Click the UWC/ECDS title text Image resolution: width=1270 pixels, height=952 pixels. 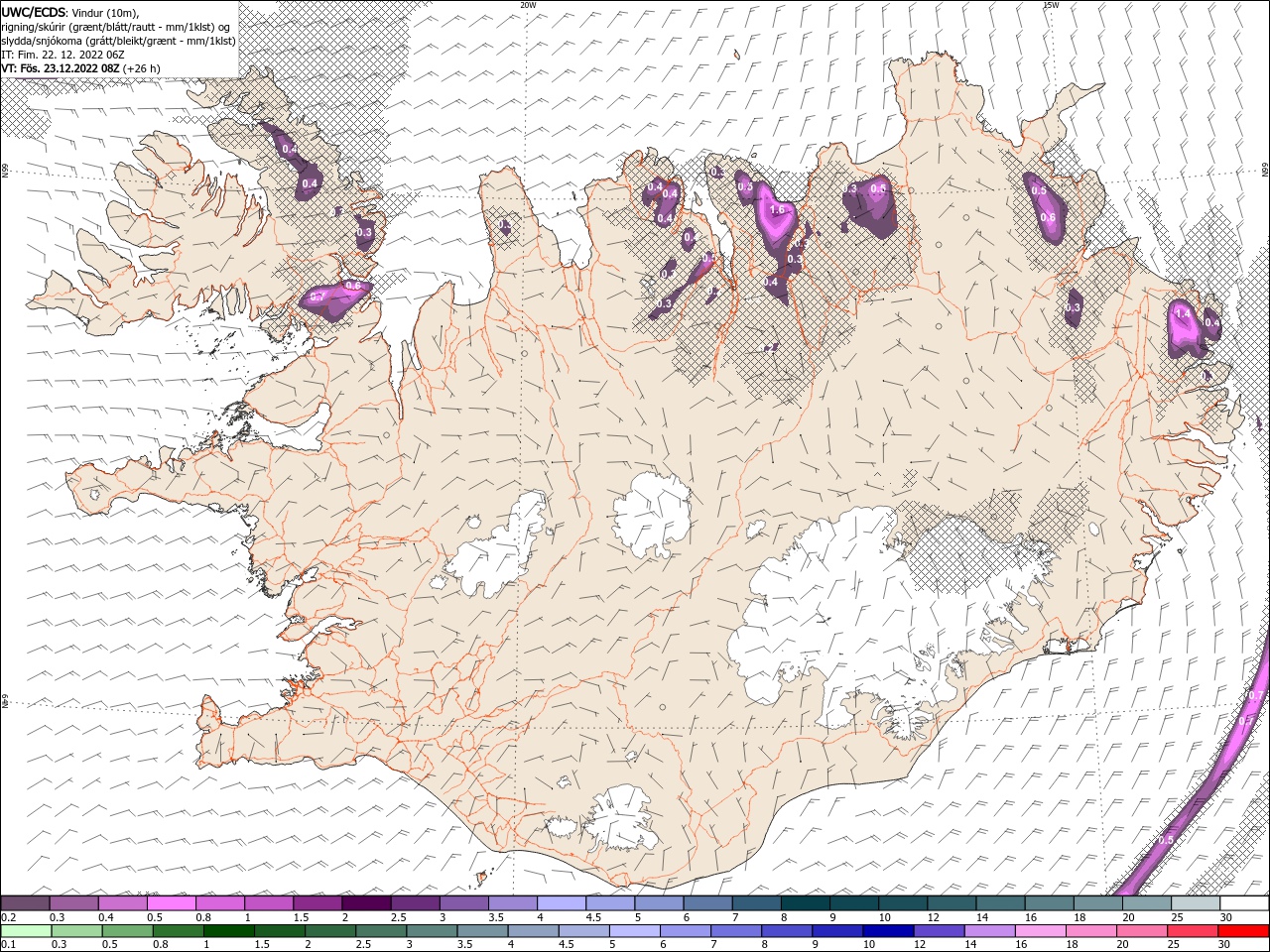(32, 12)
